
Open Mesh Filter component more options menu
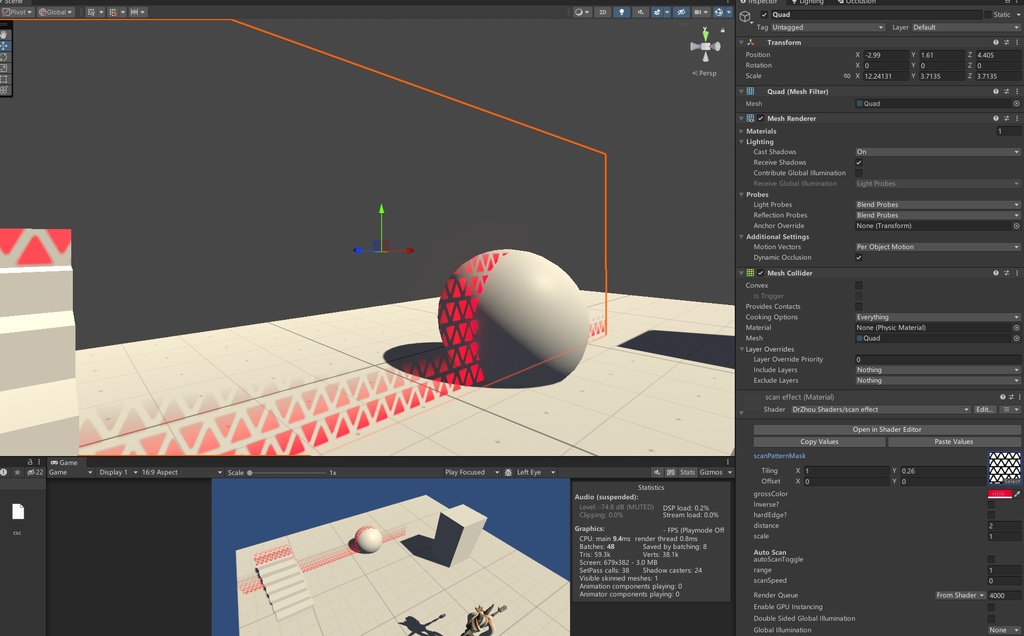point(1017,91)
